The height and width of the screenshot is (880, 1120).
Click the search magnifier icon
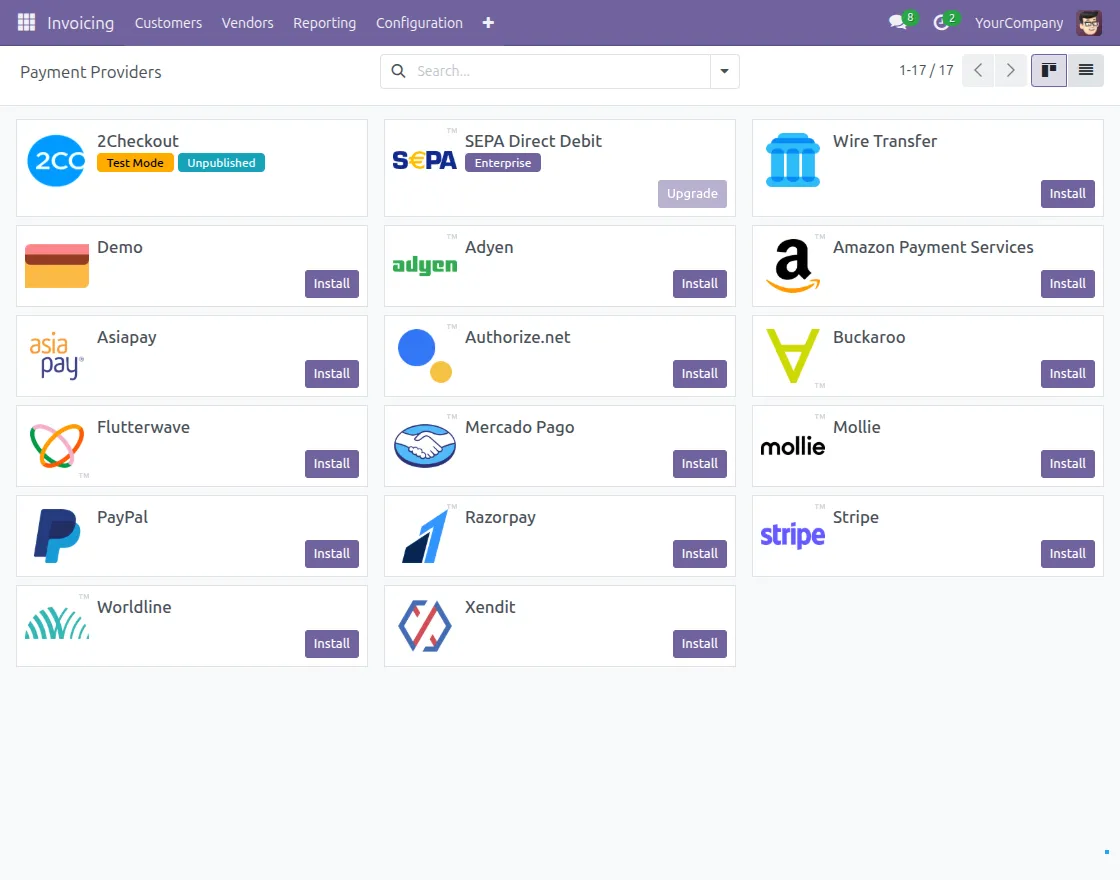[x=398, y=71]
